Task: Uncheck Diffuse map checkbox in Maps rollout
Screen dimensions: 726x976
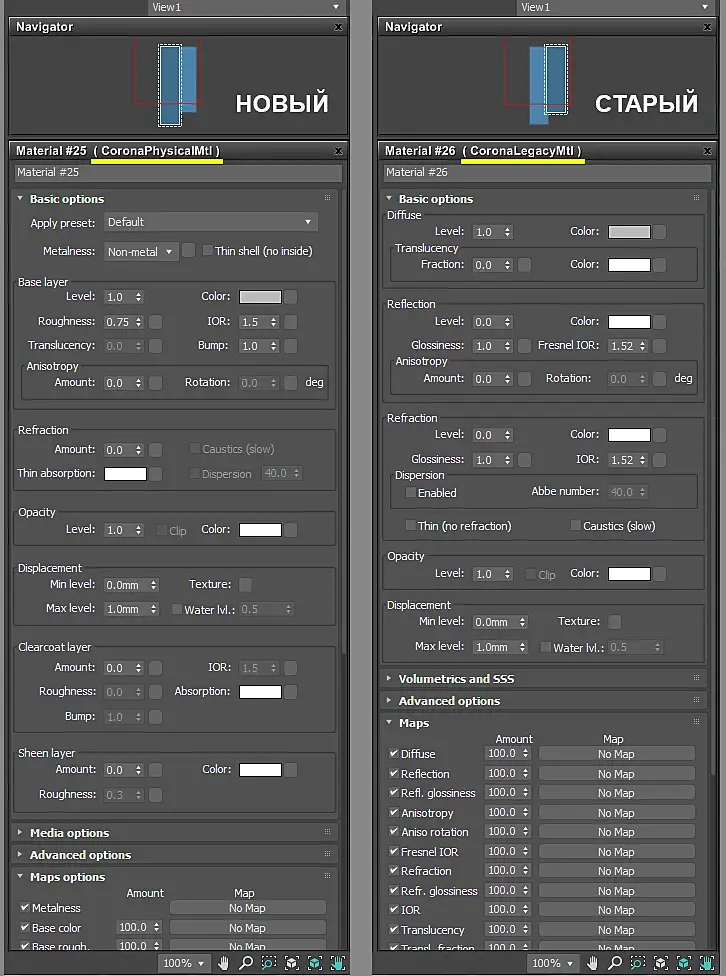Action: (x=394, y=753)
